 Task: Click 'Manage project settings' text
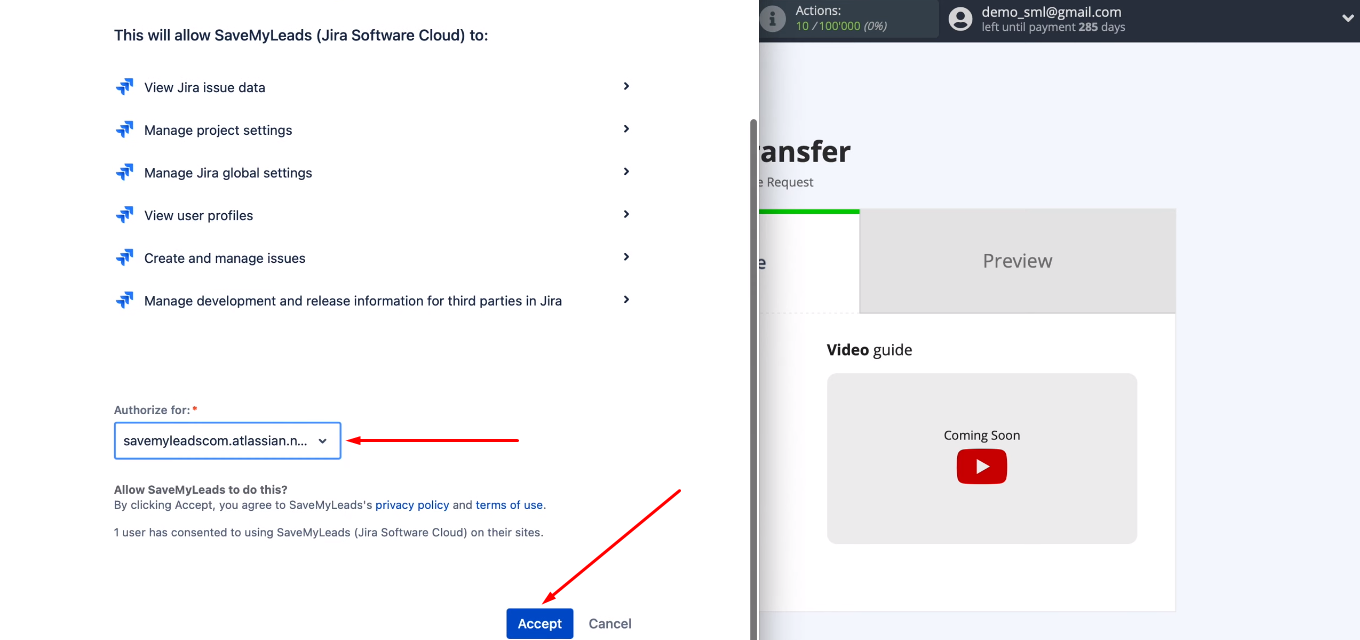pos(218,130)
